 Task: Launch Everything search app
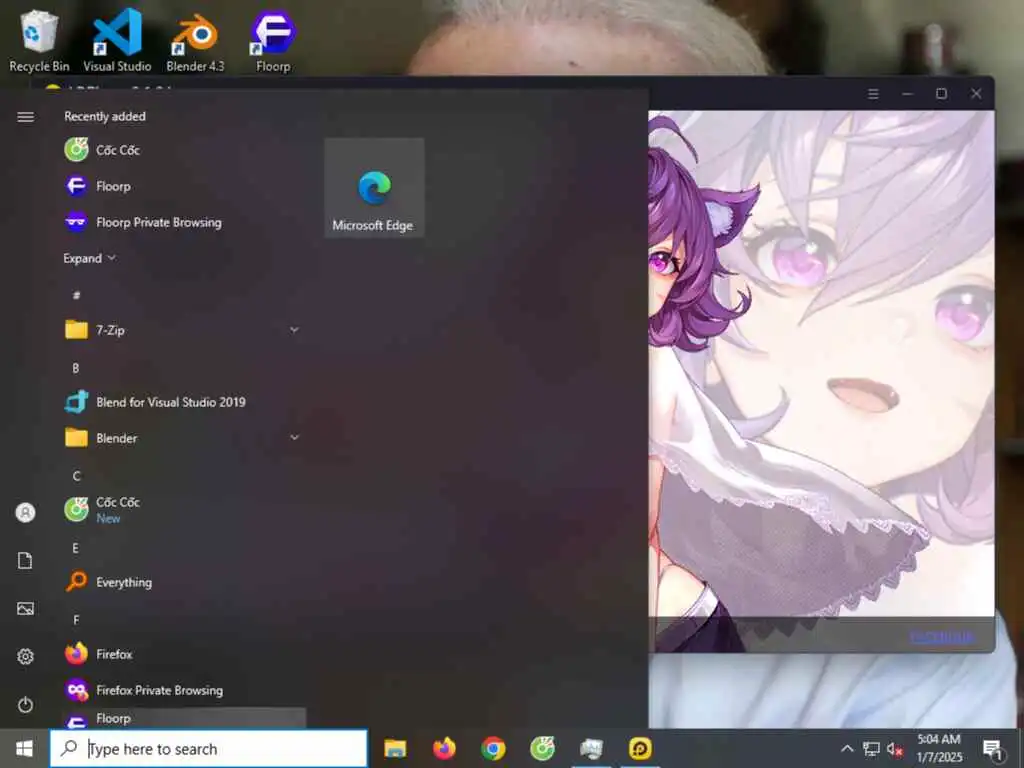183,582
